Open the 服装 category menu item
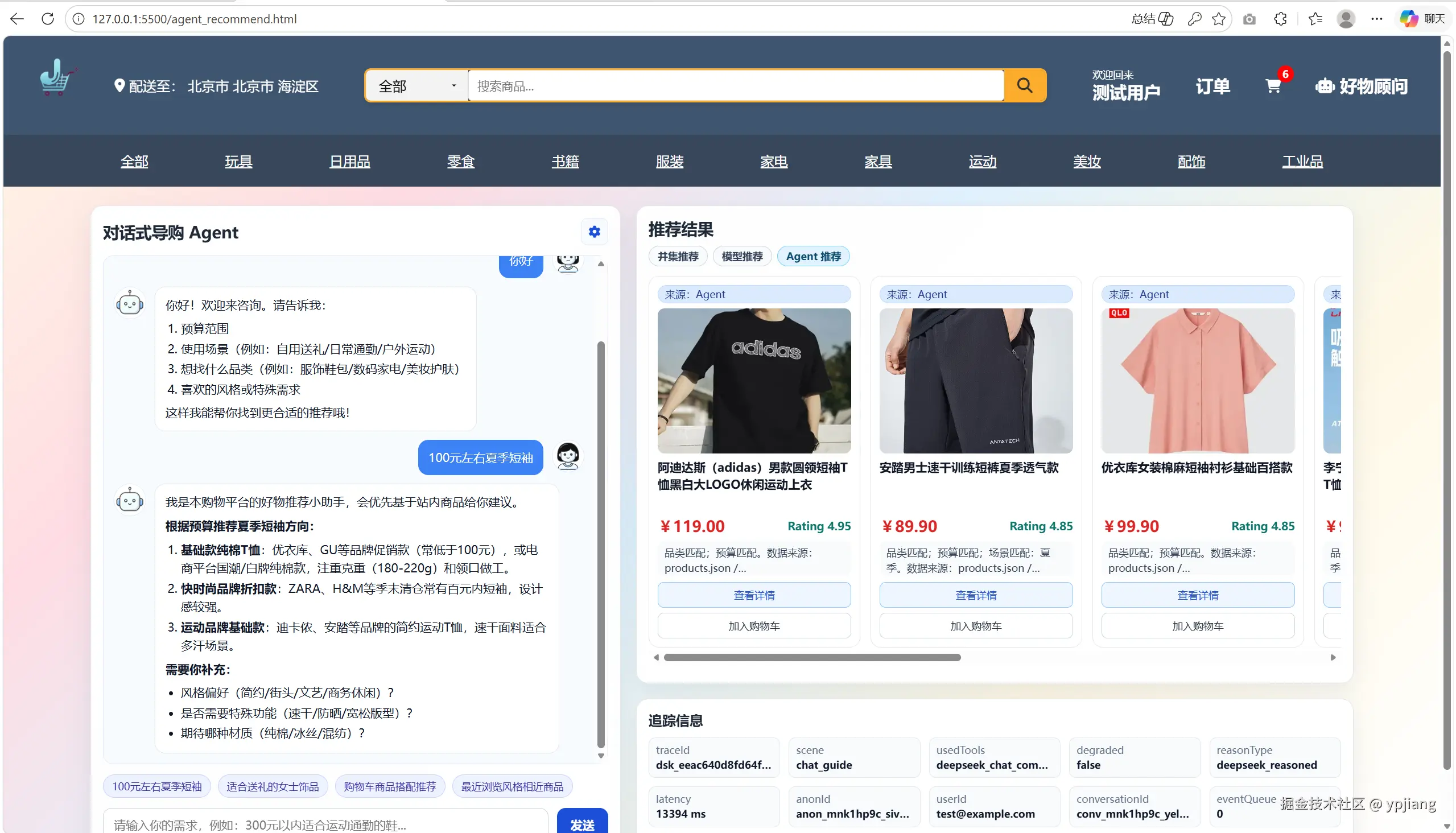1456x833 pixels. click(x=669, y=162)
